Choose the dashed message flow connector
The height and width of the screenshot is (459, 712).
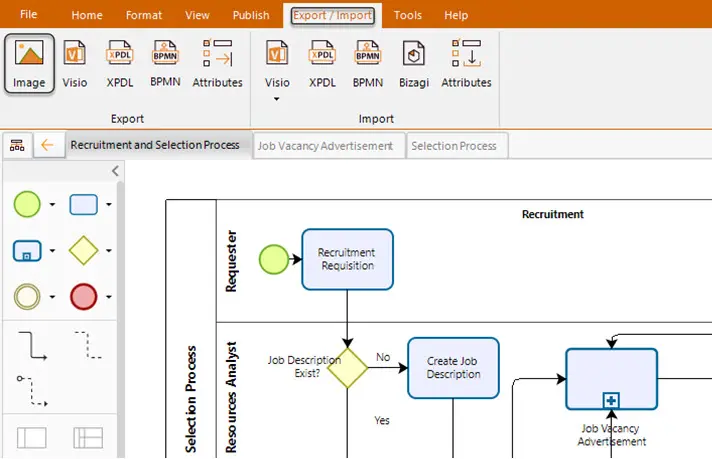[x=32, y=390]
